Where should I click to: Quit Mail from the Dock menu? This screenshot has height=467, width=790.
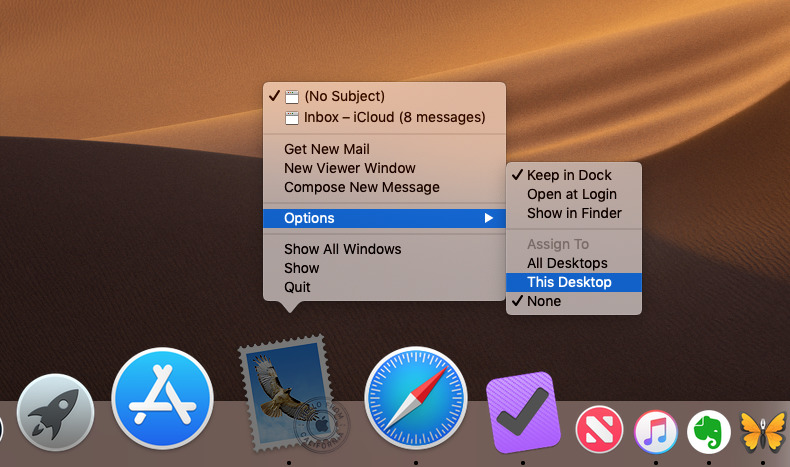point(384,288)
